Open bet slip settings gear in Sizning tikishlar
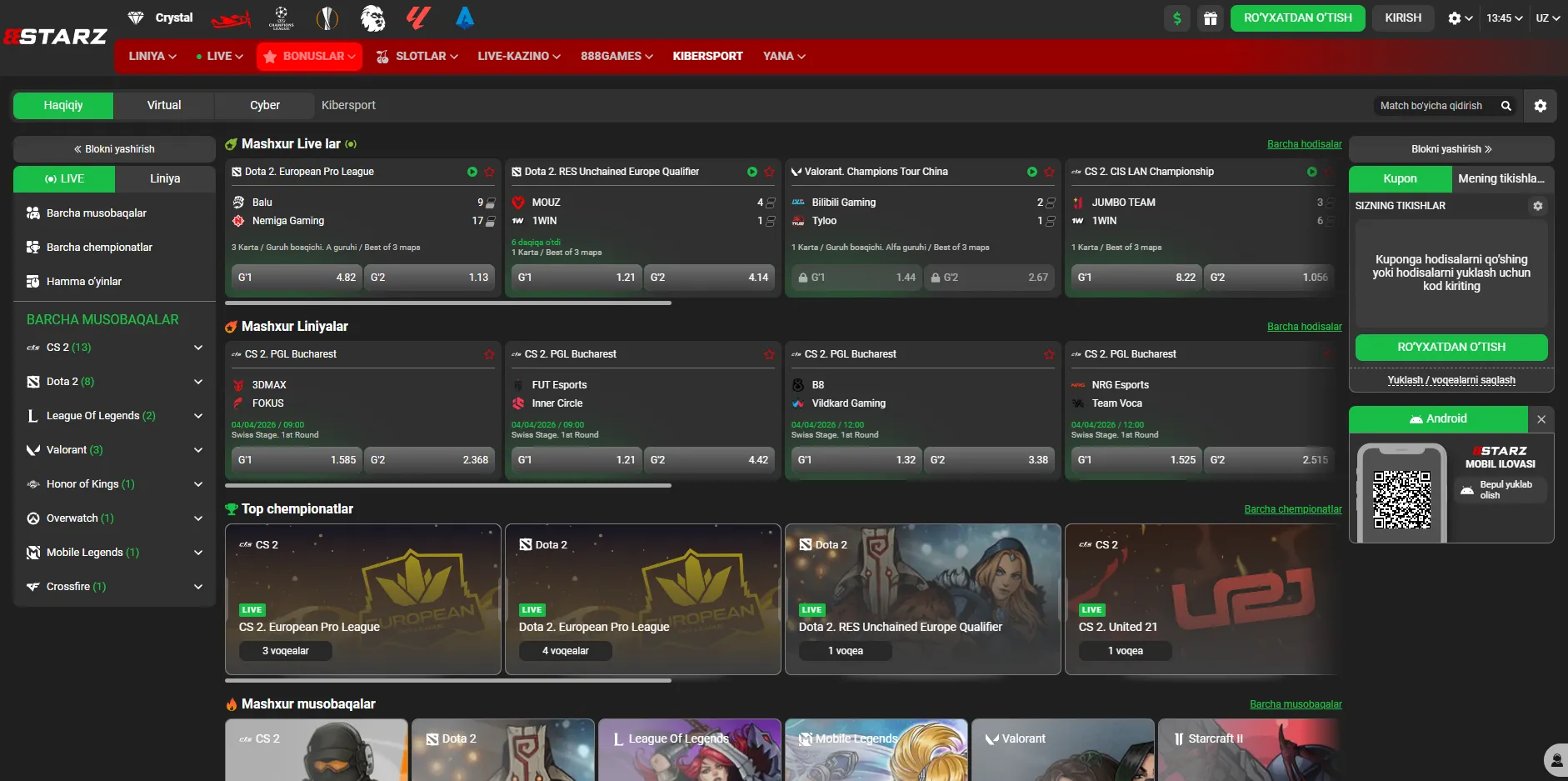The width and height of the screenshot is (1568, 781). [1538, 206]
